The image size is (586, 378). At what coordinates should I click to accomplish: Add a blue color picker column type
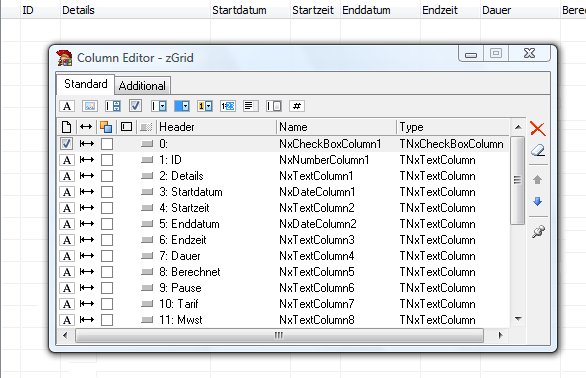point(182,106)
